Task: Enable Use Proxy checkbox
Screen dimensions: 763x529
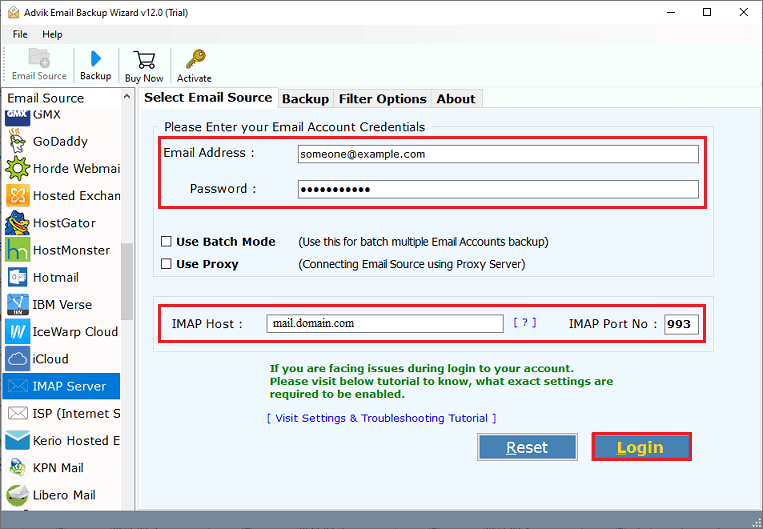Action: pyautogui.click(x=166, y=264)
